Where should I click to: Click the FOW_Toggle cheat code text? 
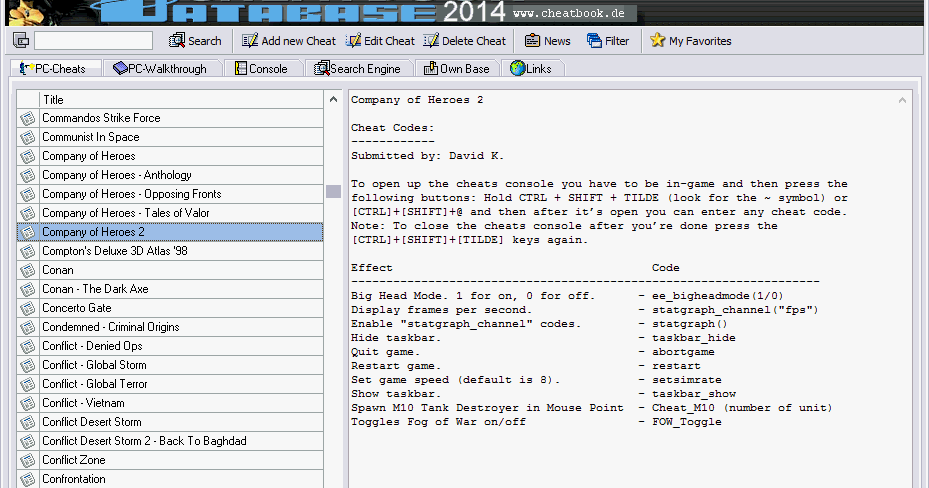687,422
